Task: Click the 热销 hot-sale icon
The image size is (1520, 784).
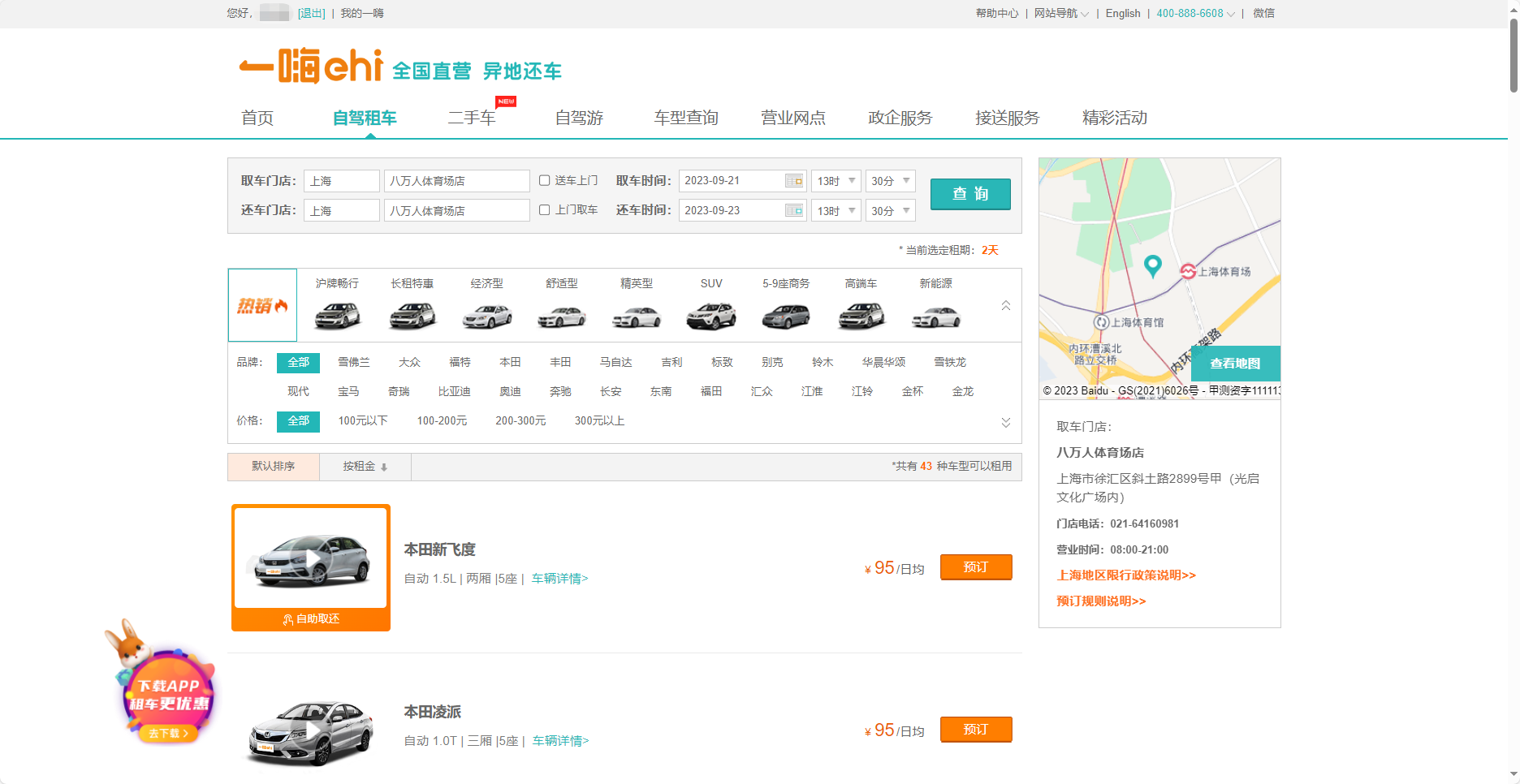Action: [x=262, y=305]
